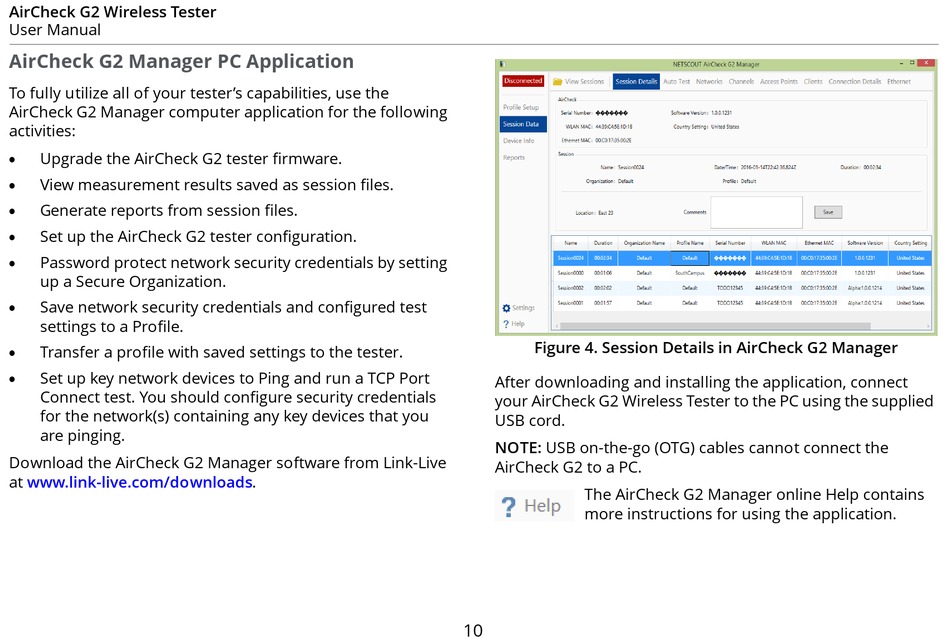
Task: Select the Clients tab
Action: (x=813, y=81)
